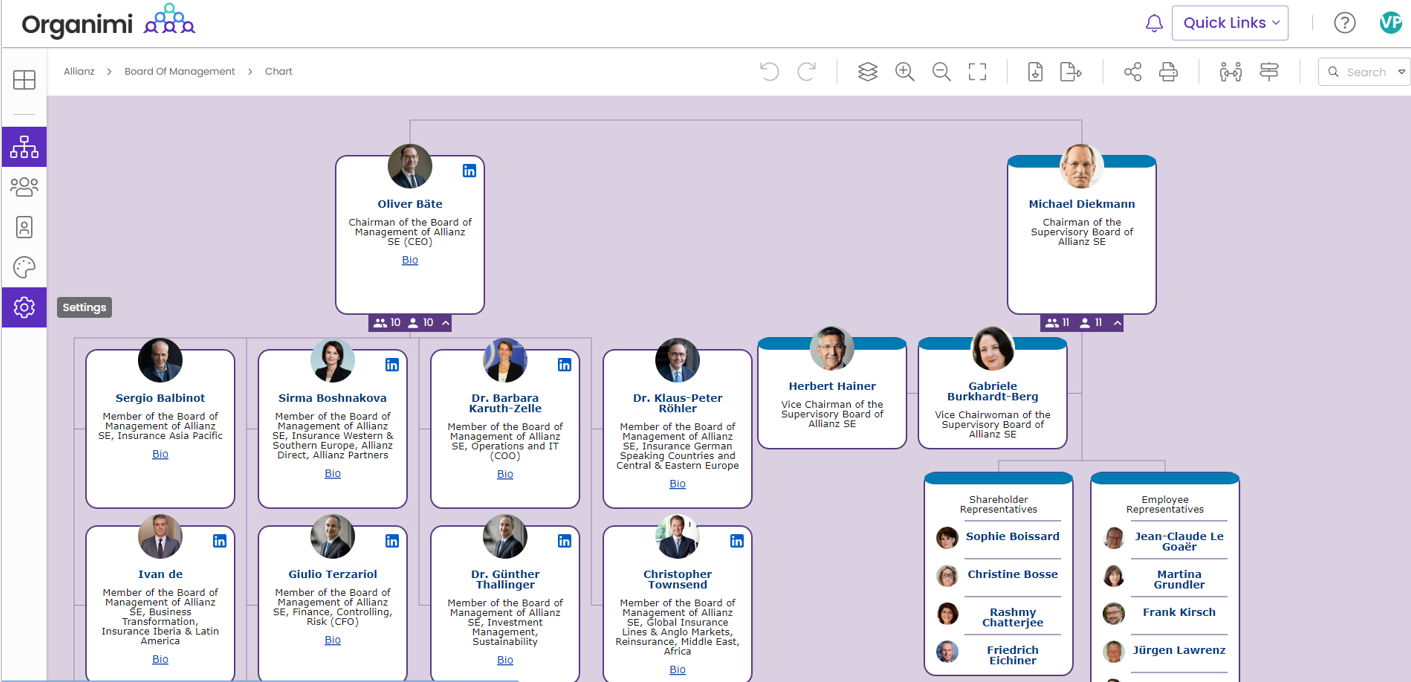The image size is (1411, 682).
Task: Select Rashmy Chatterjee in the list
Action: click(1012, 617)
